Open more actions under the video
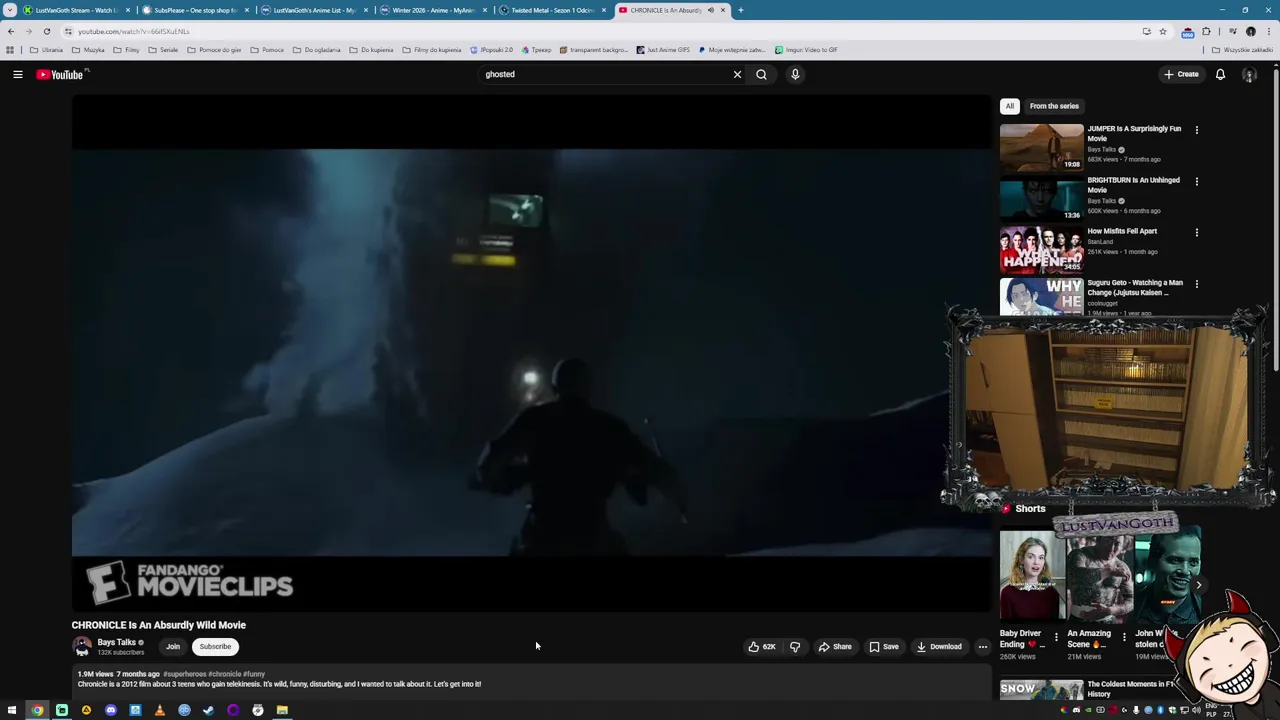This screenshot has width=1280, height=720. click(983, 647)
